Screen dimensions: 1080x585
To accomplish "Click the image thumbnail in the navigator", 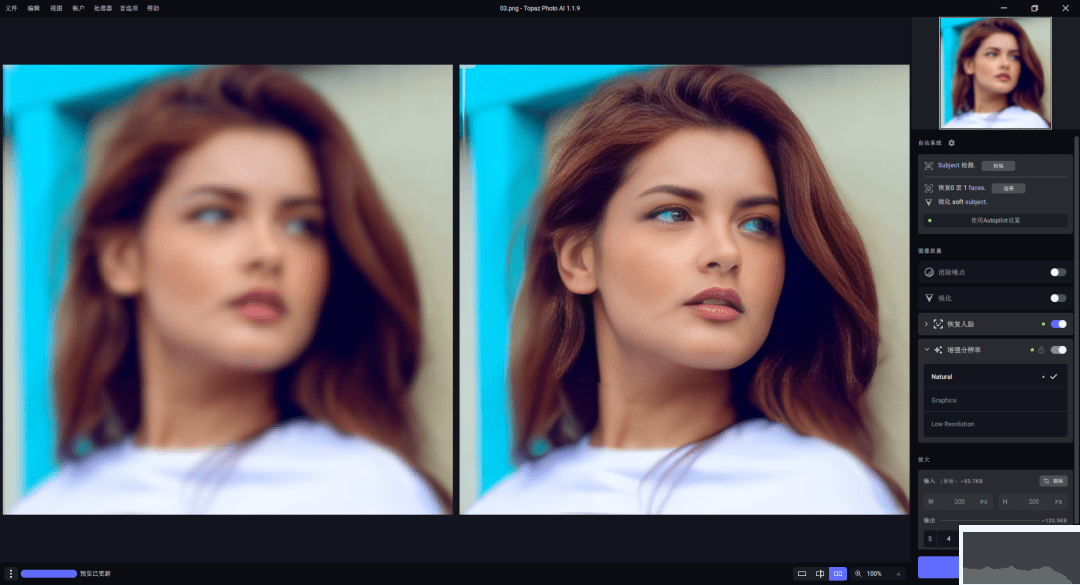I will (995, 73).
